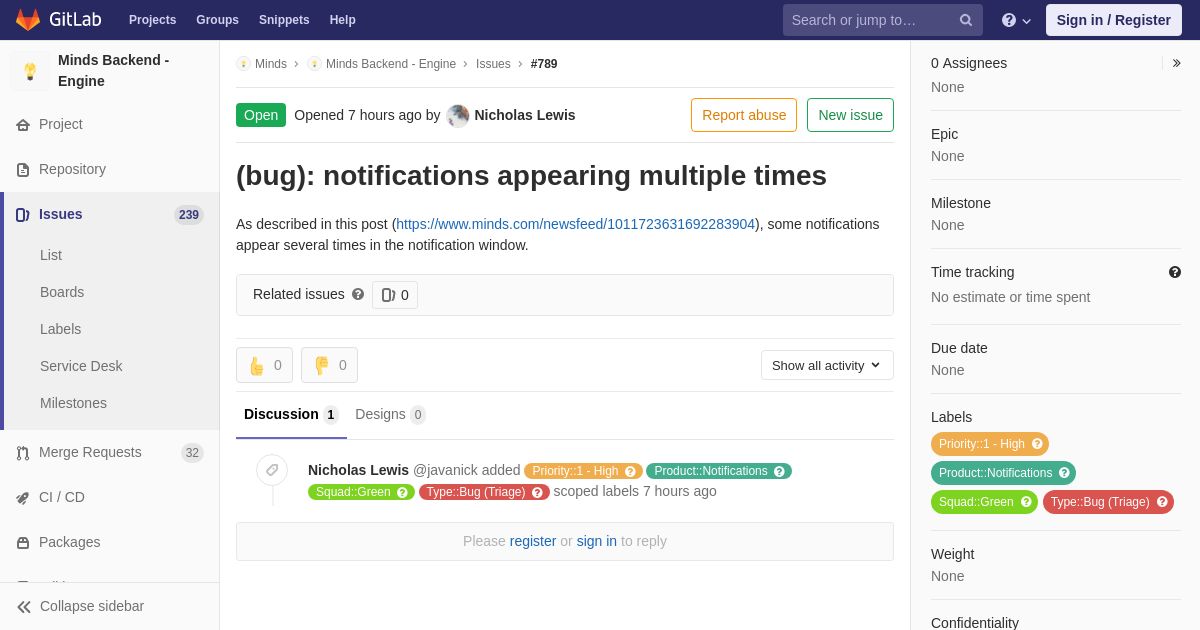Switch to the Discussion tab

(291, 415)
